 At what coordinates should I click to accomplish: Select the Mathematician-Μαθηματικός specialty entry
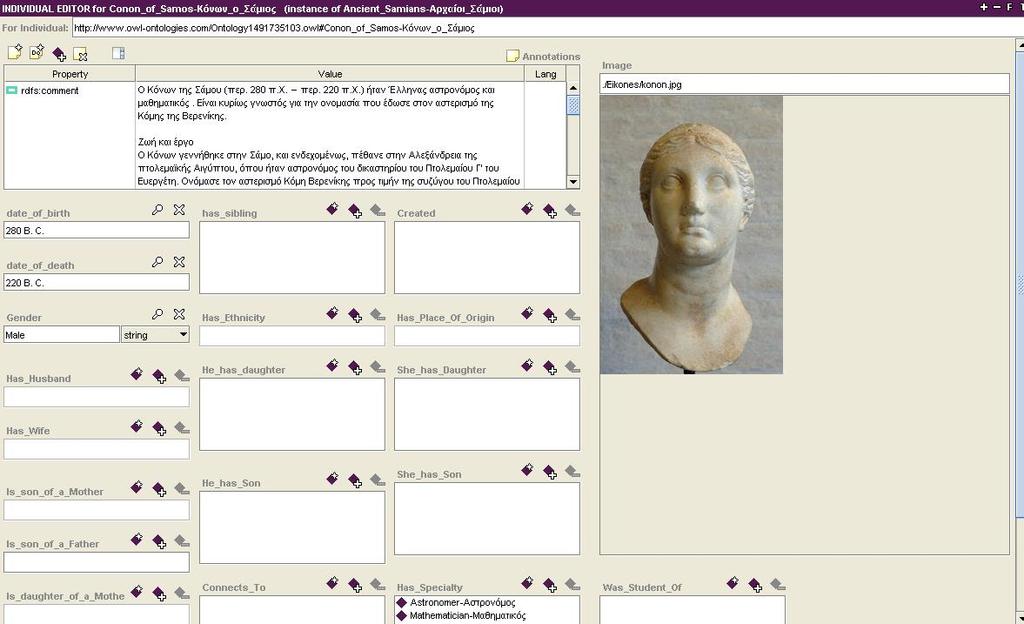coord(461,616)
